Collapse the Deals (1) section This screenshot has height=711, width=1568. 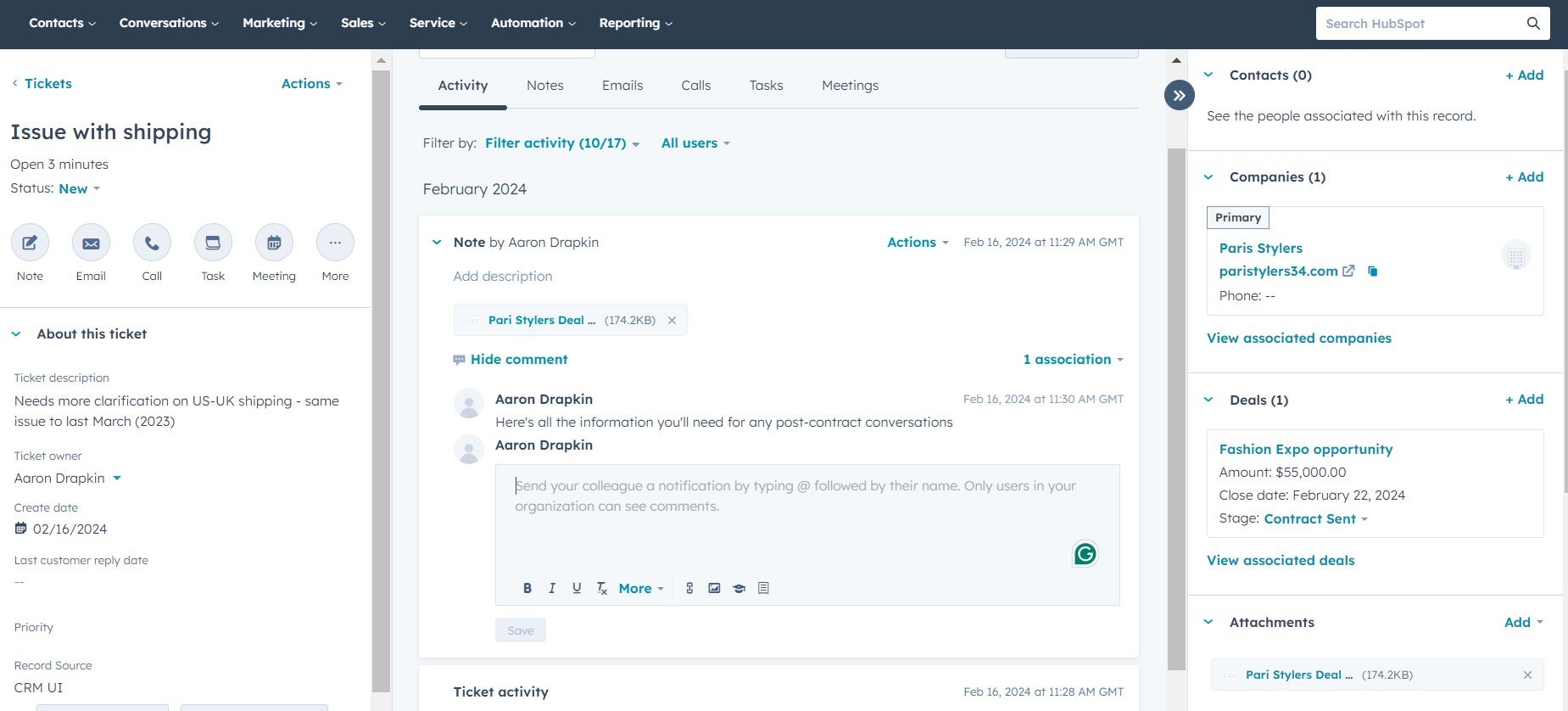(x=1208, y=400)
